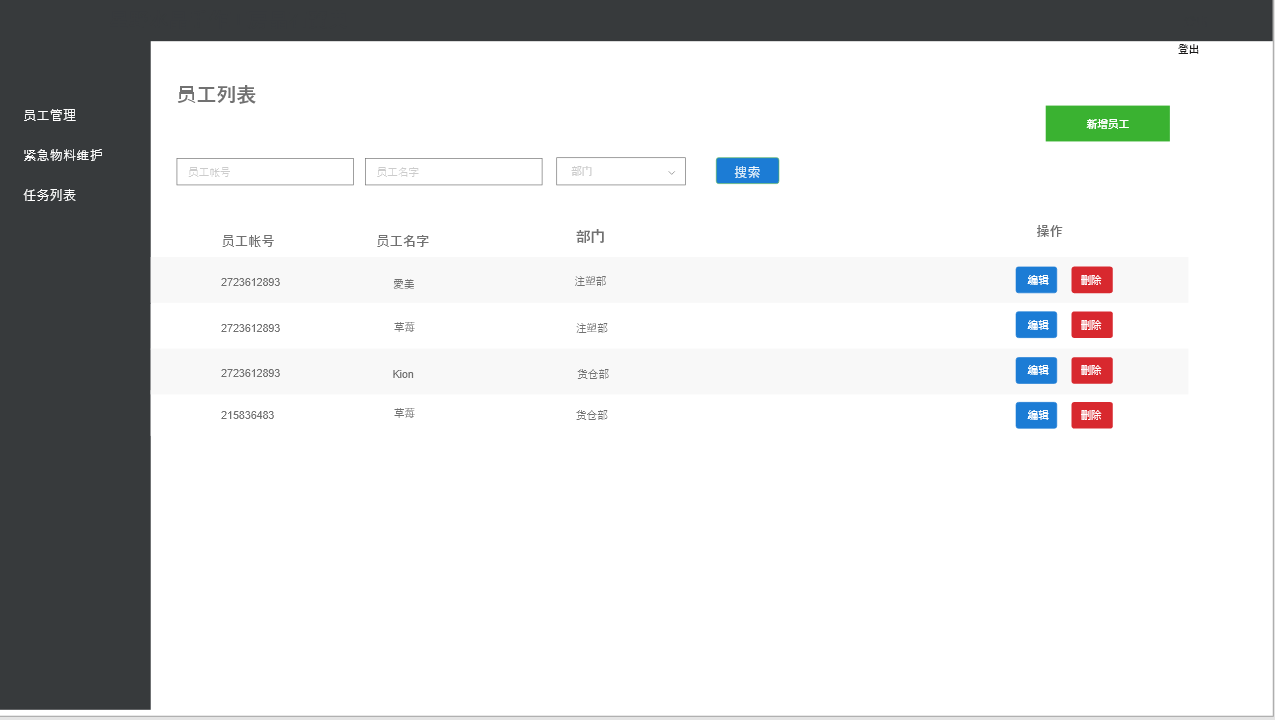Edit the employee with account 215836483
Image resolution: width=1275 pixels, height=720 pixels.
coord(1036,415)
